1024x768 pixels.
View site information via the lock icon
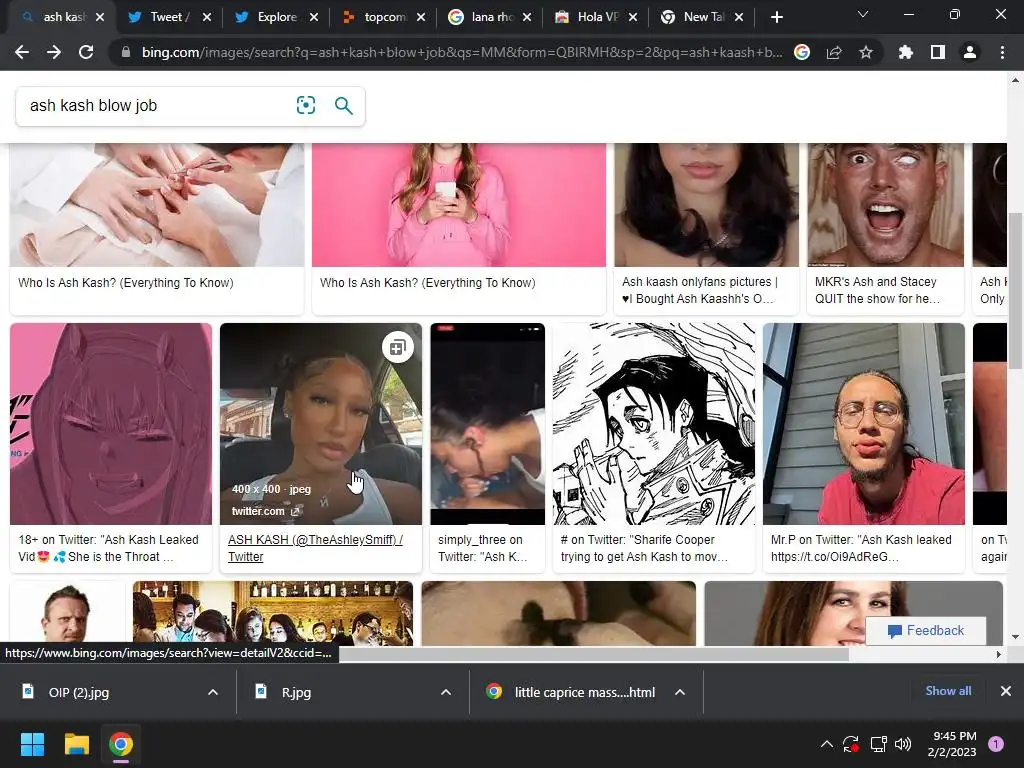pos(126,52)
